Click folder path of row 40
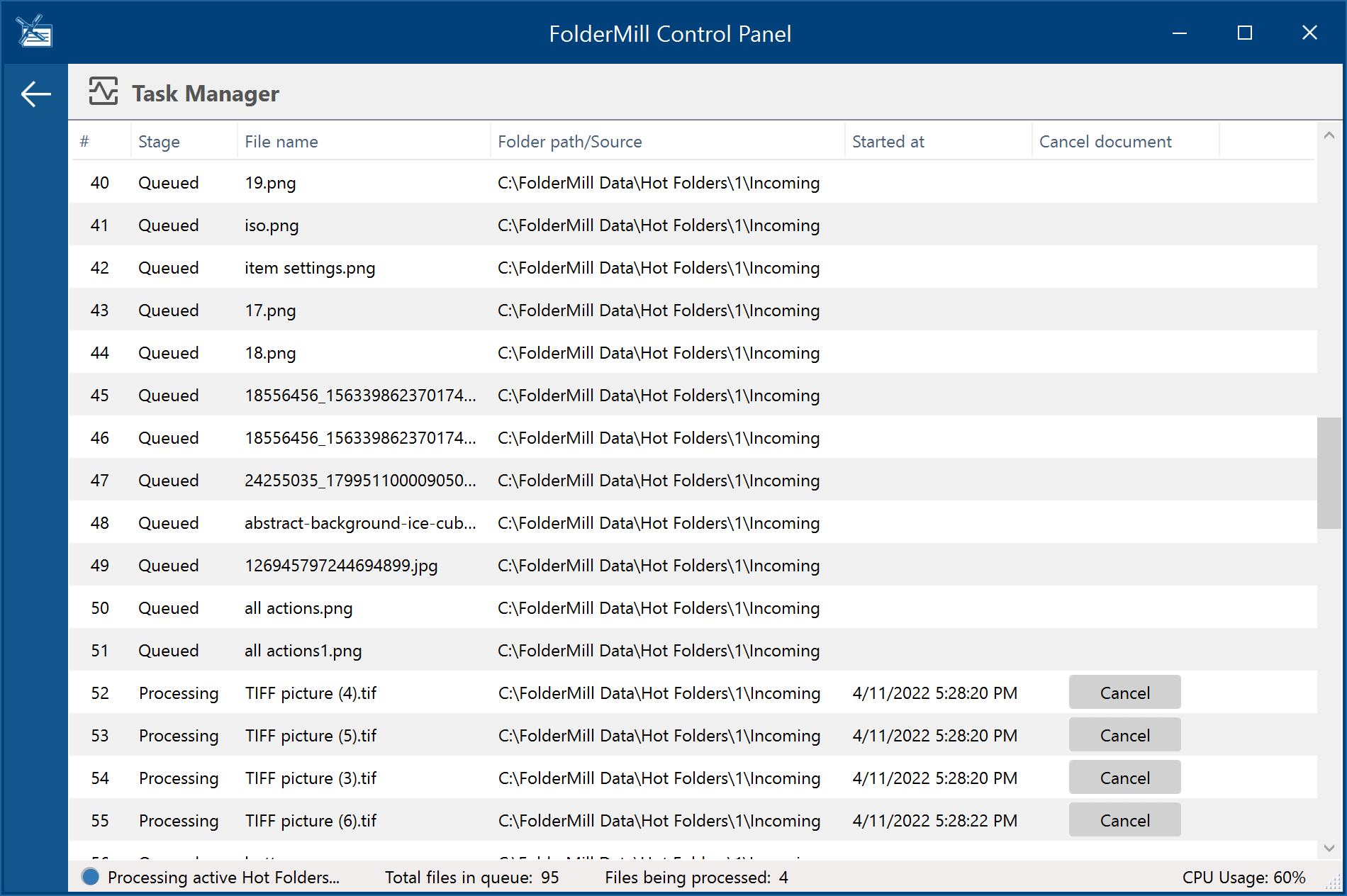Image resolution: width=1347 pixels, height=896 pixels. click(x=659, y=182)
